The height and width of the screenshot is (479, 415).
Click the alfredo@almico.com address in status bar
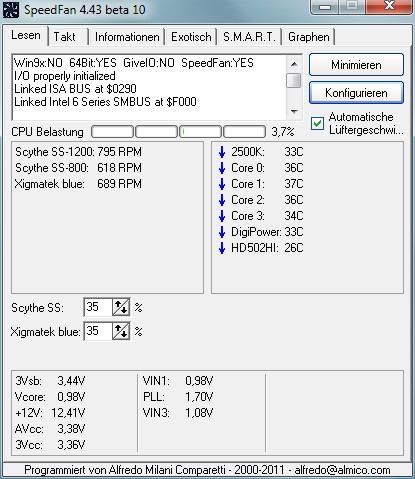[x=342, y=470]
